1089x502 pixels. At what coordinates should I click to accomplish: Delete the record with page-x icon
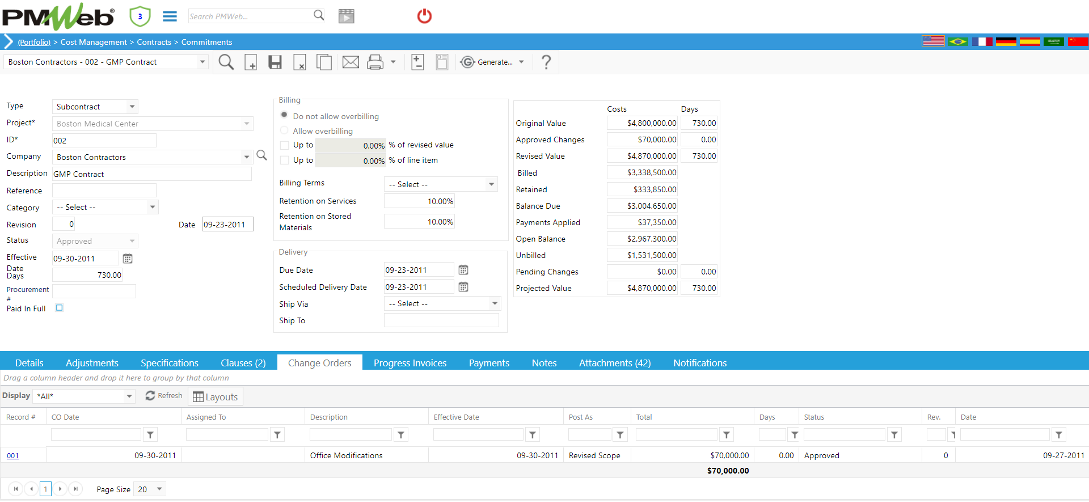pos(299,62)
